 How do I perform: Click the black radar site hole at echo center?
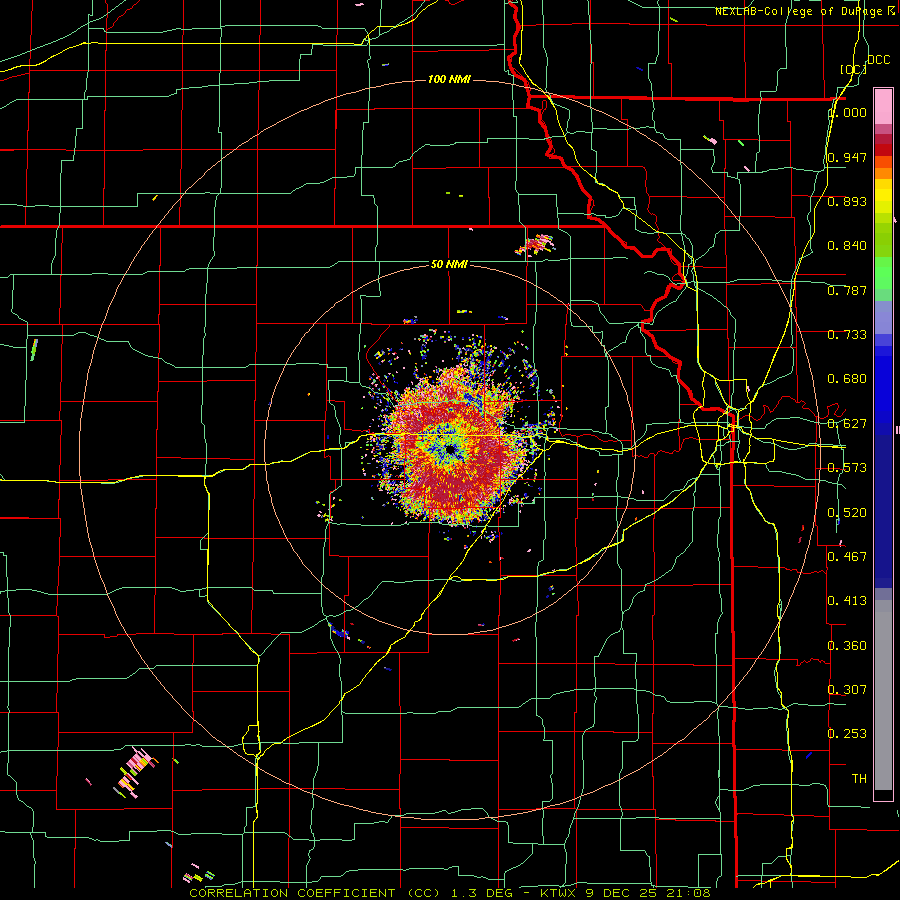pyautogui.click(x=451, y=449)
